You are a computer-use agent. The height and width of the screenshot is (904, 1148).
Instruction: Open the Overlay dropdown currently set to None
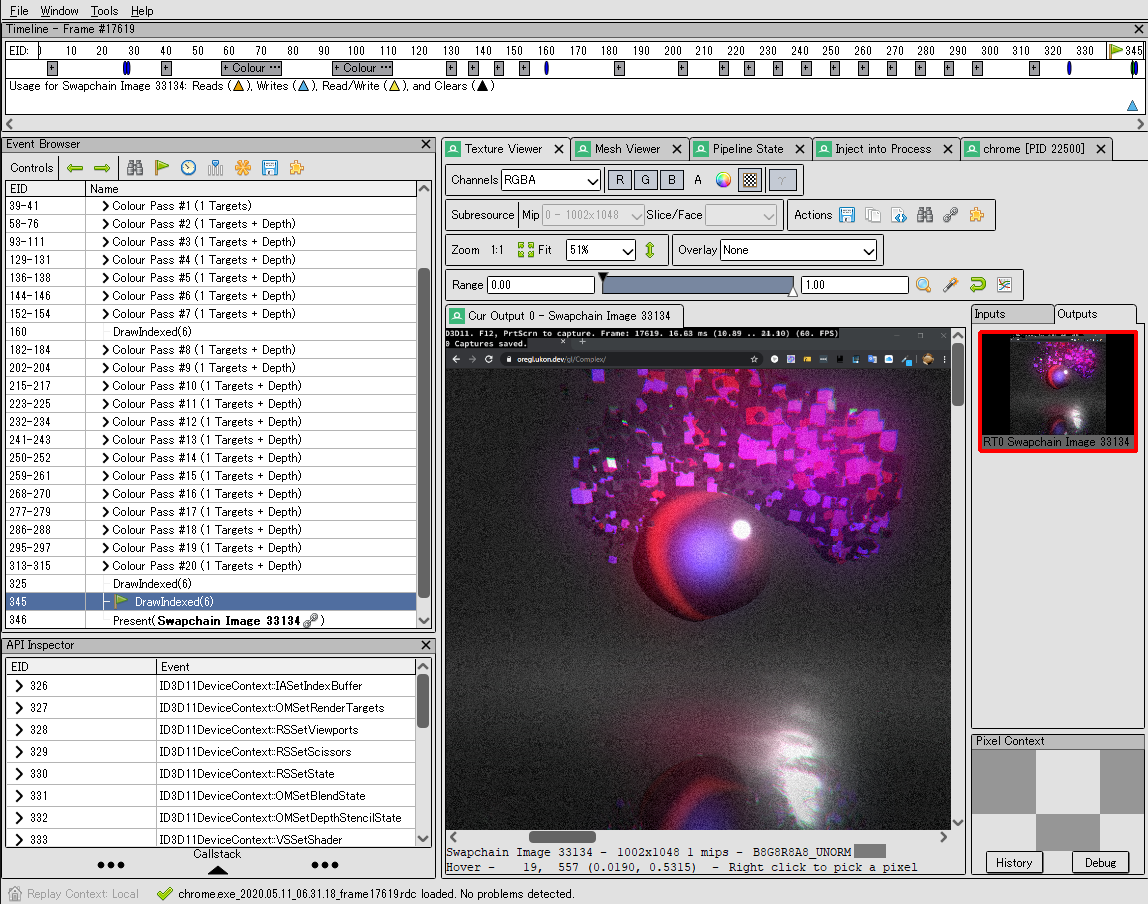[798, 249]
